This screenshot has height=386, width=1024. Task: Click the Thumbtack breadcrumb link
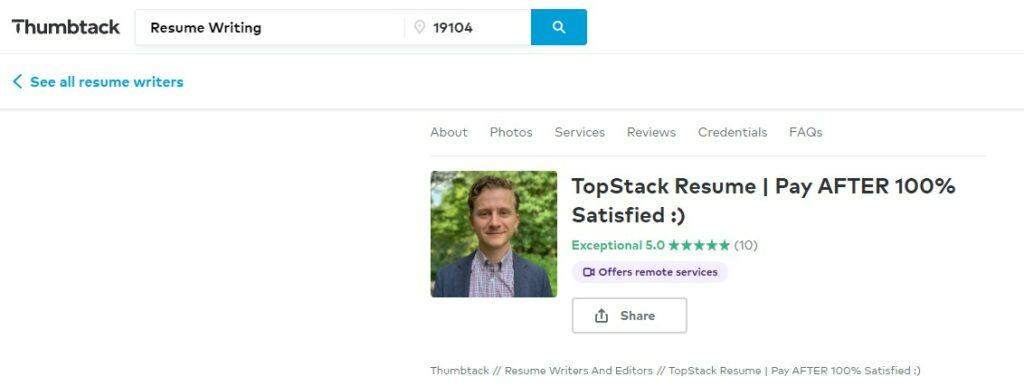[x=459, y=370]
